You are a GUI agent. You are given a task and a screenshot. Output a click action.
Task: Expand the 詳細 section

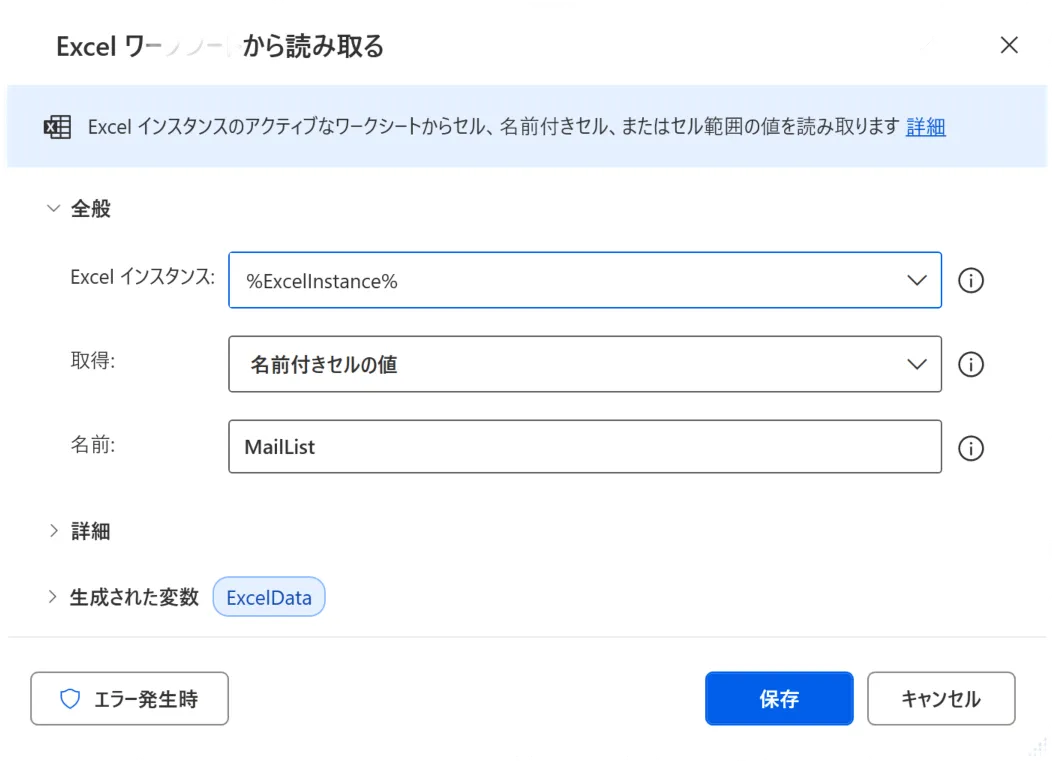click(x=54, y=531)
